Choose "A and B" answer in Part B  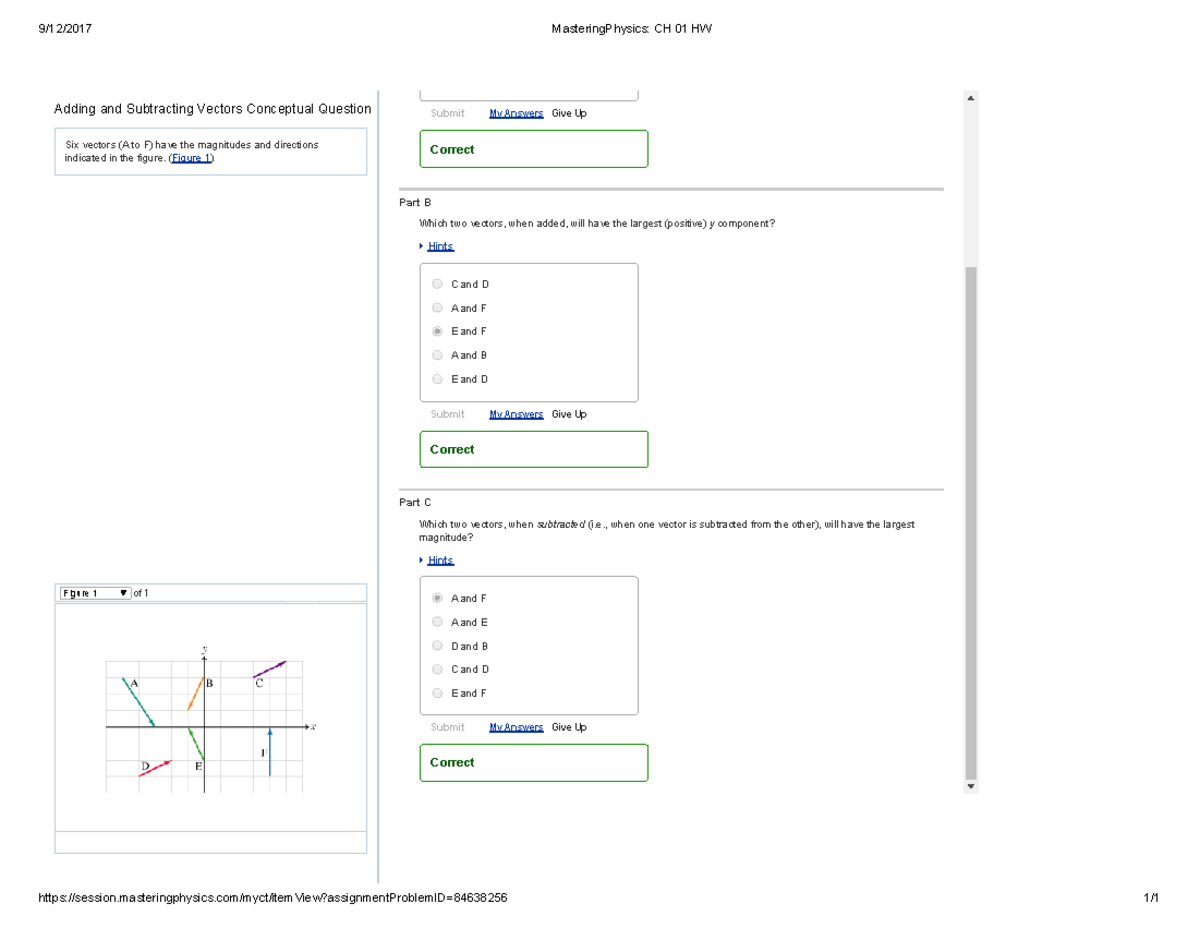point(437,355)
